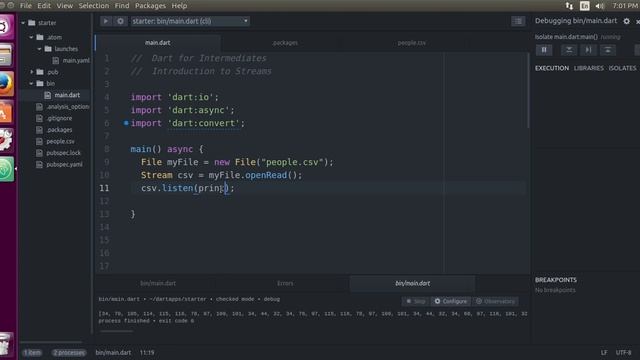
Task: Toggle outline view icon above editor
Action: 518,21
